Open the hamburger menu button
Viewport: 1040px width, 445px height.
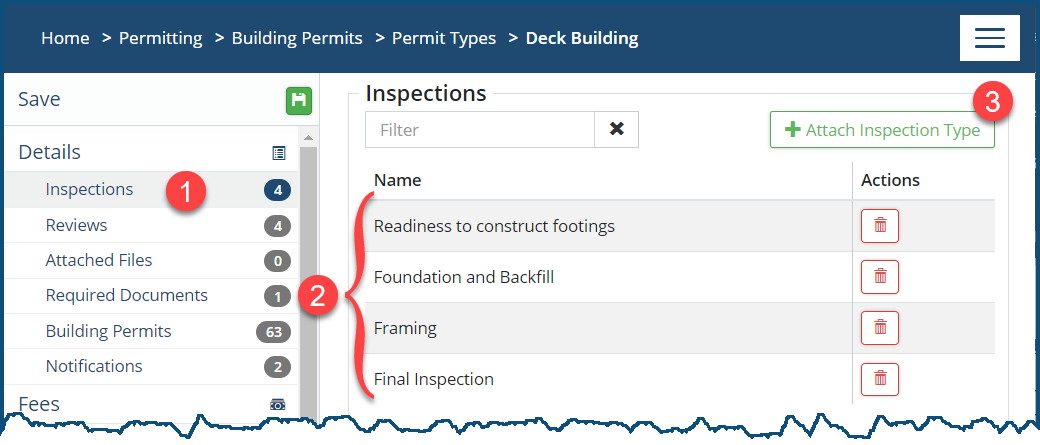pyautogui.click(x=989, y=38)
